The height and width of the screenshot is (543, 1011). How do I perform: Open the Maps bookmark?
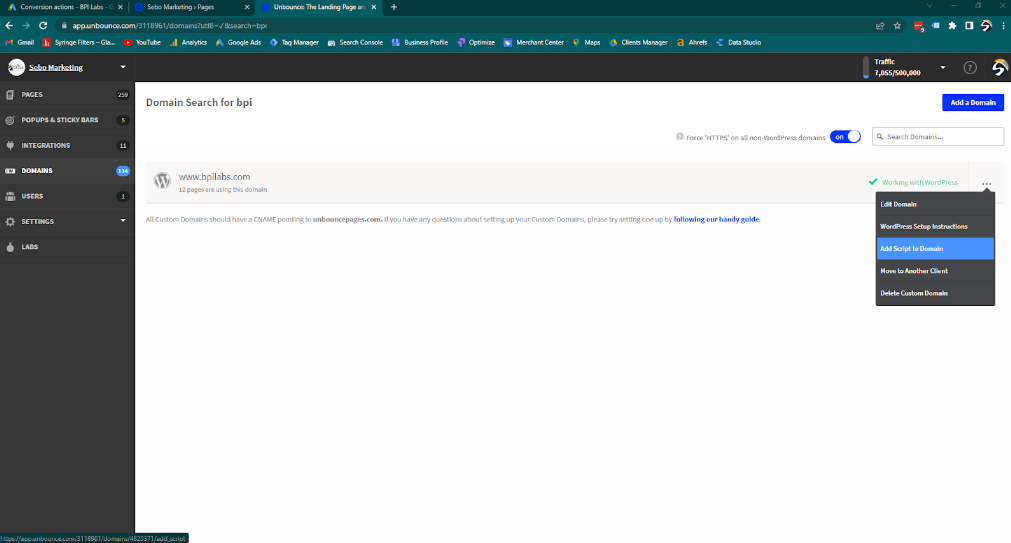tap(586, 43)
